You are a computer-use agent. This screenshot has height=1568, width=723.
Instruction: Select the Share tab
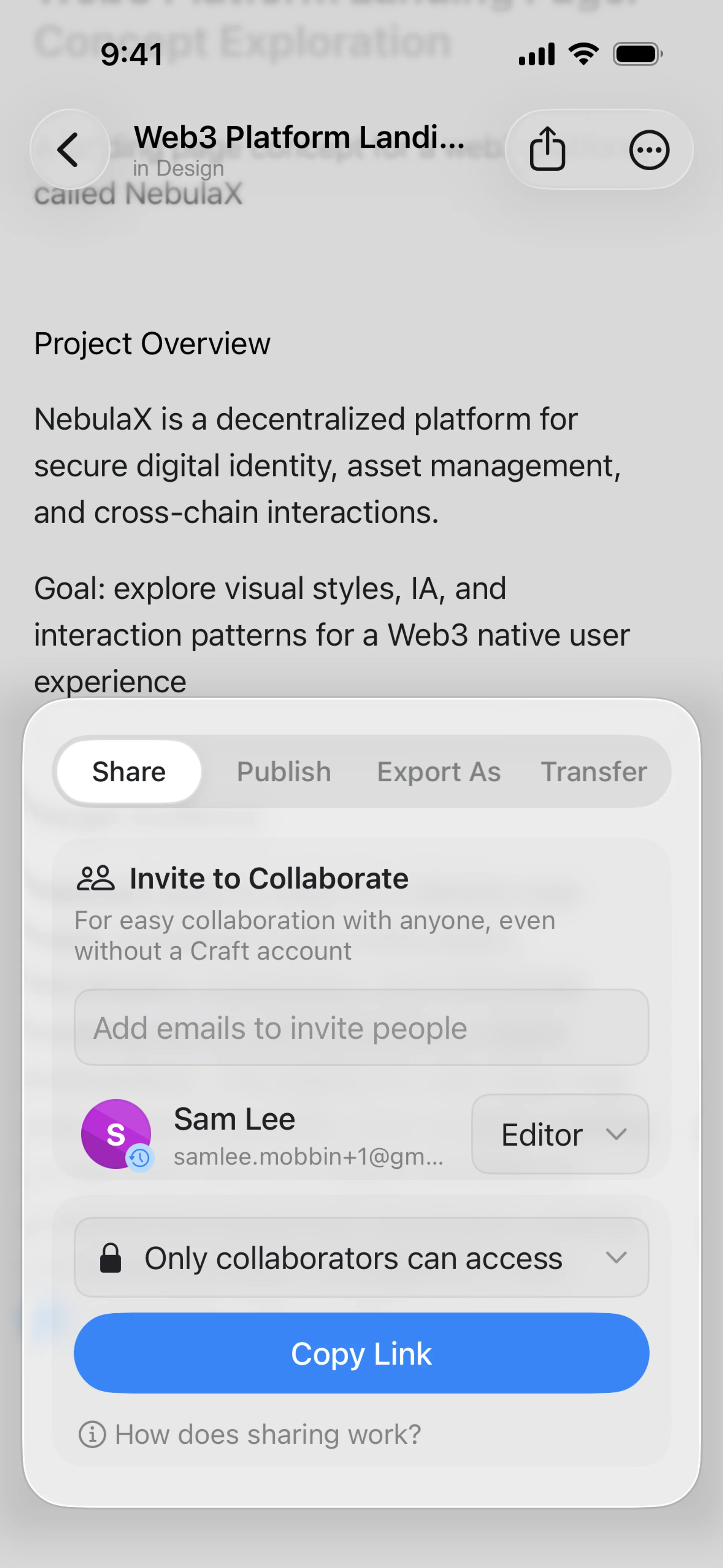point(129,772)
